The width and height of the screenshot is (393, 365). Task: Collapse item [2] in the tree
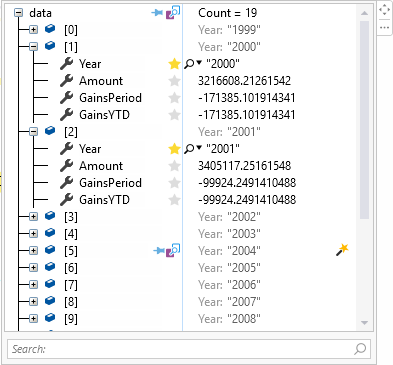pyautogui.click(x=33, y=132)
